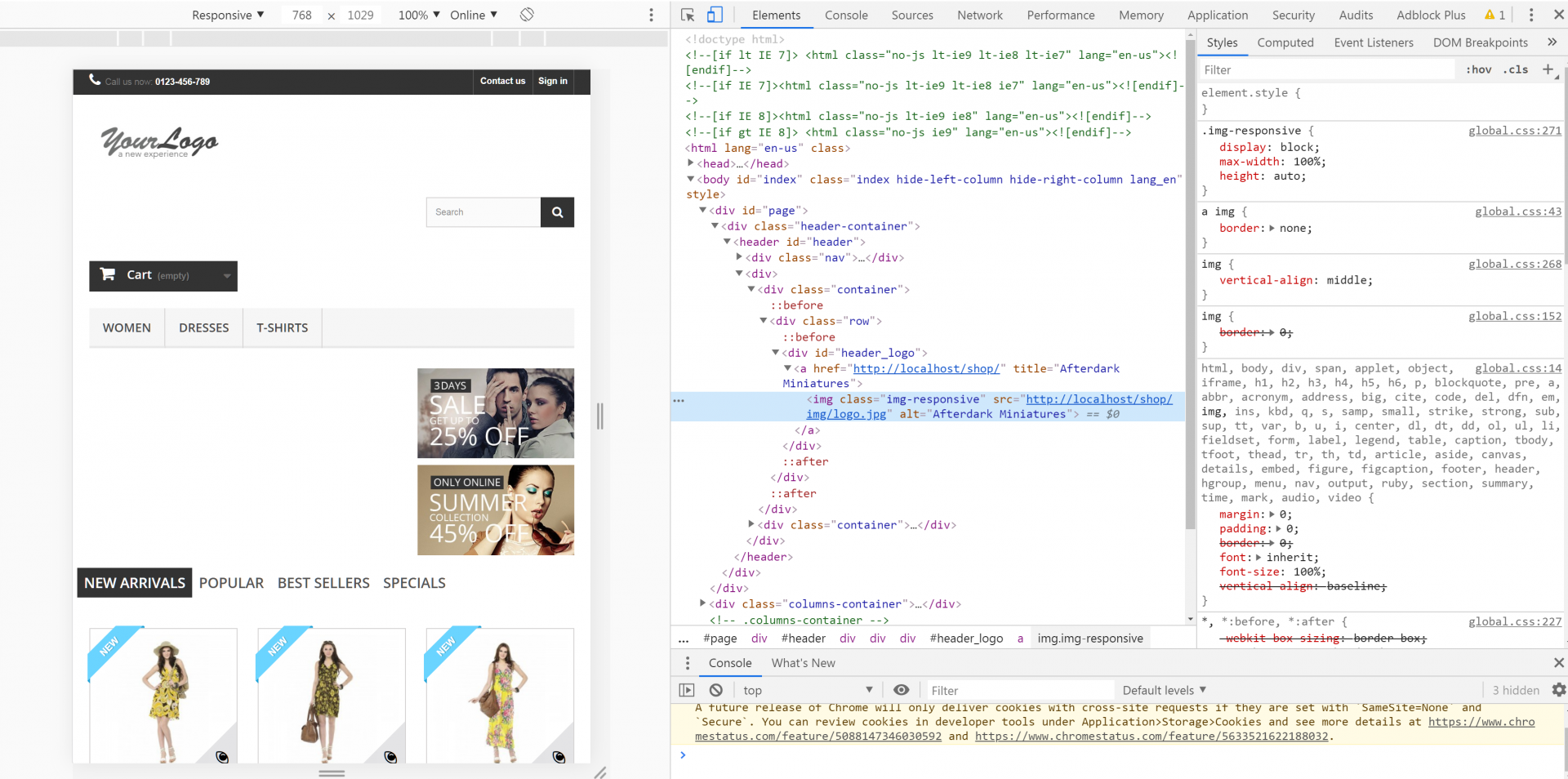Open the 100% zoom dropdown
This screenshot has height=779, width=1568.
tap(419, 15)
